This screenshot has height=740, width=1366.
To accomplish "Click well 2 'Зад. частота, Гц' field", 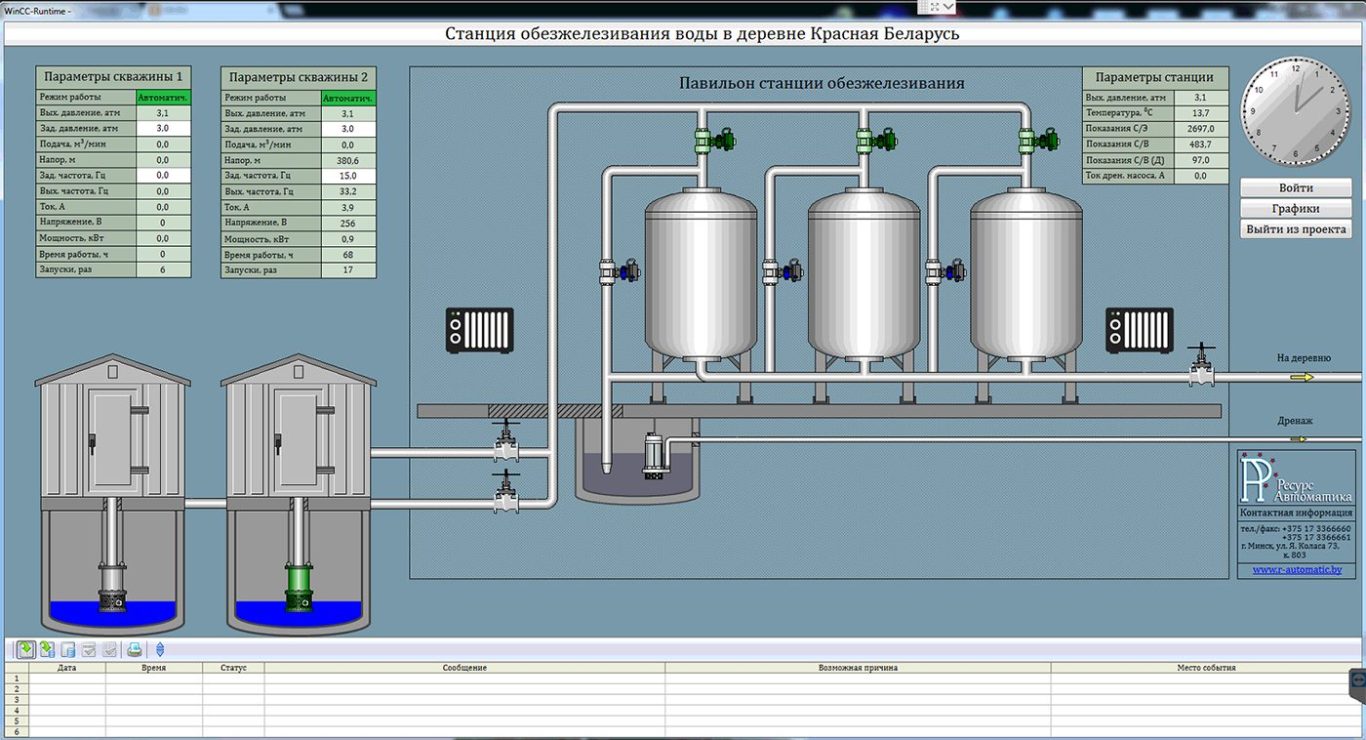I will [x=348, y=176].
